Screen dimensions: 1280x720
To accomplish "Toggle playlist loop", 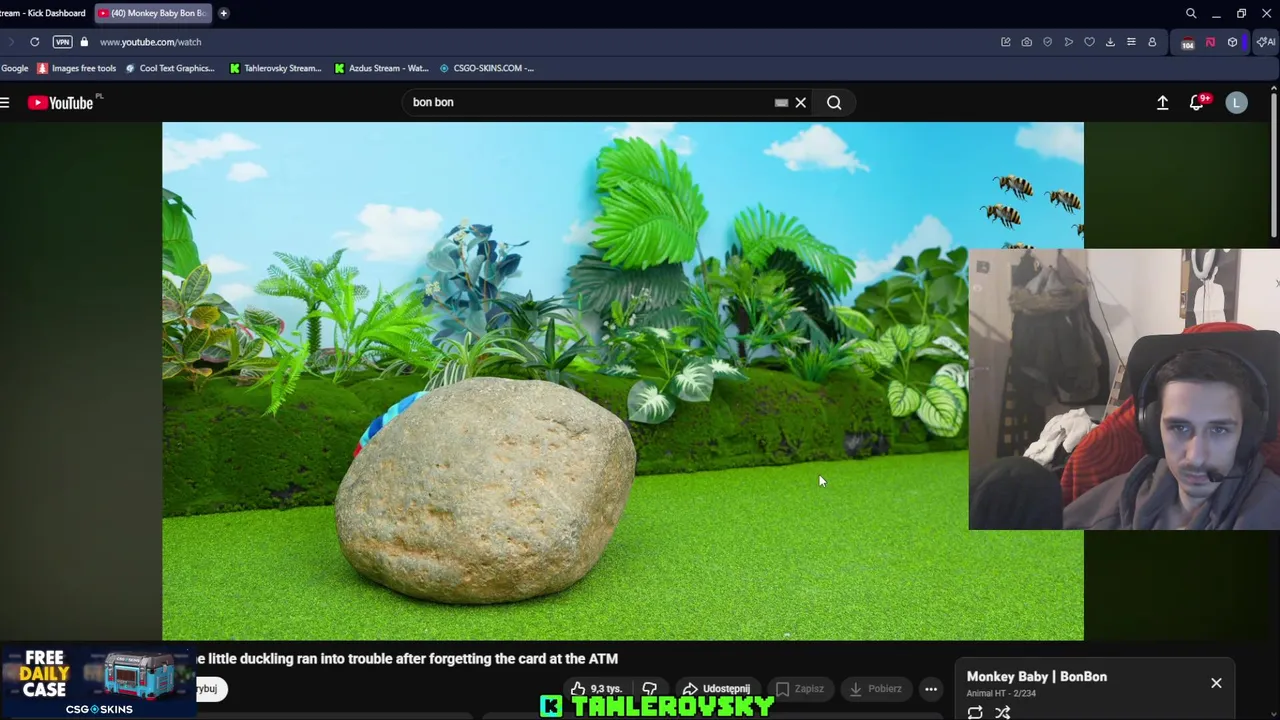I will 975,712.
